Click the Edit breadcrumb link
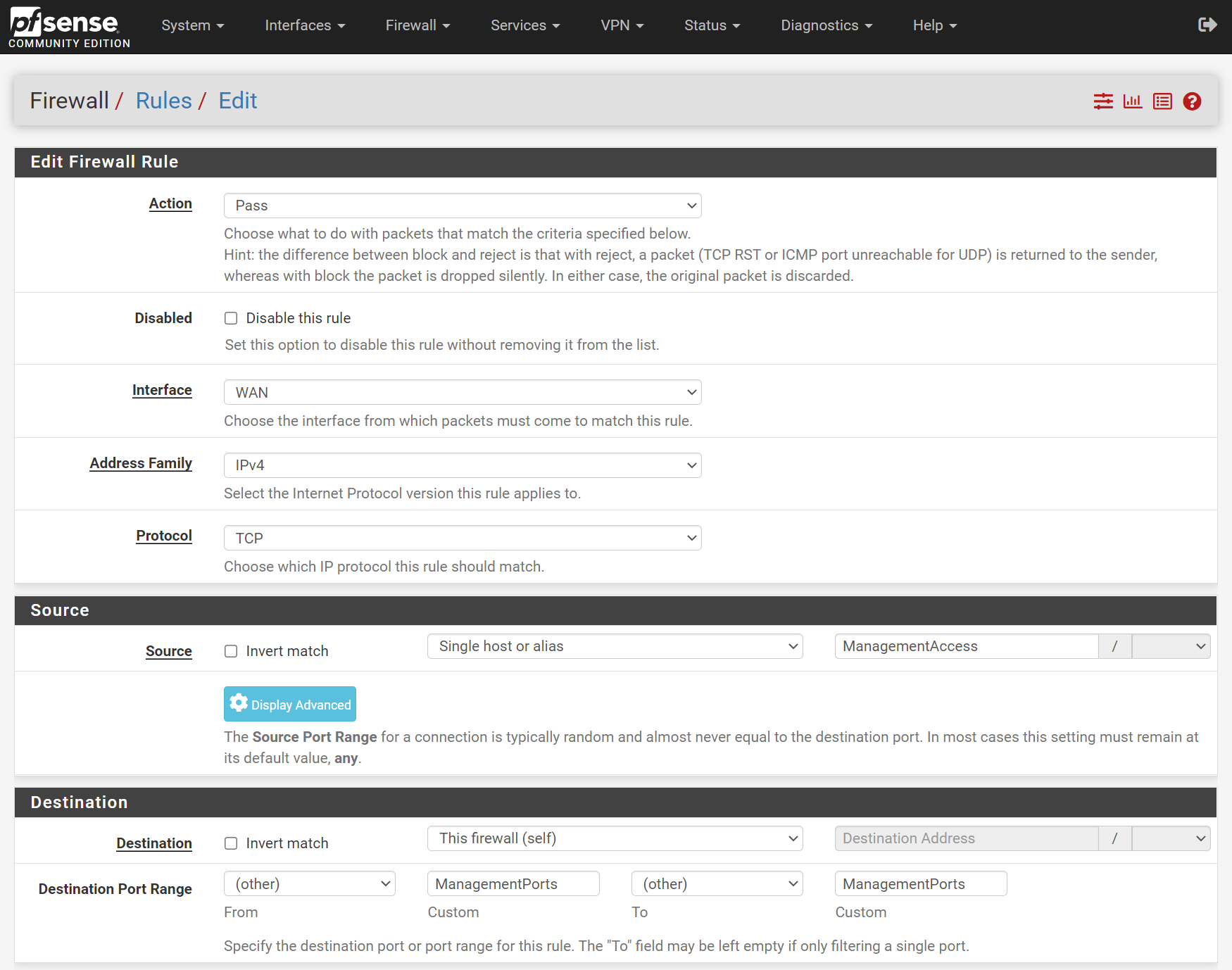The width and height of the screenshot is (1232, 970). pos(238,101)
